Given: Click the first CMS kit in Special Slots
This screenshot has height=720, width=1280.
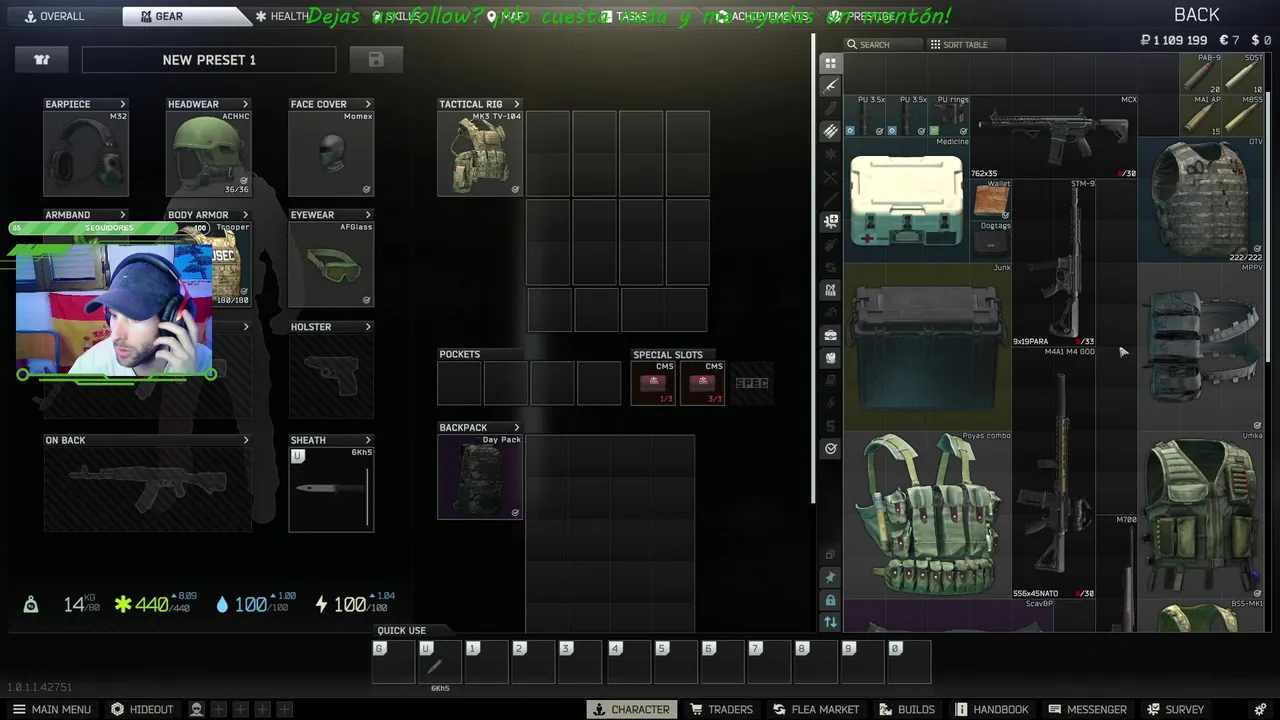Looking at the screenshot, I should [x=654, y=383].
